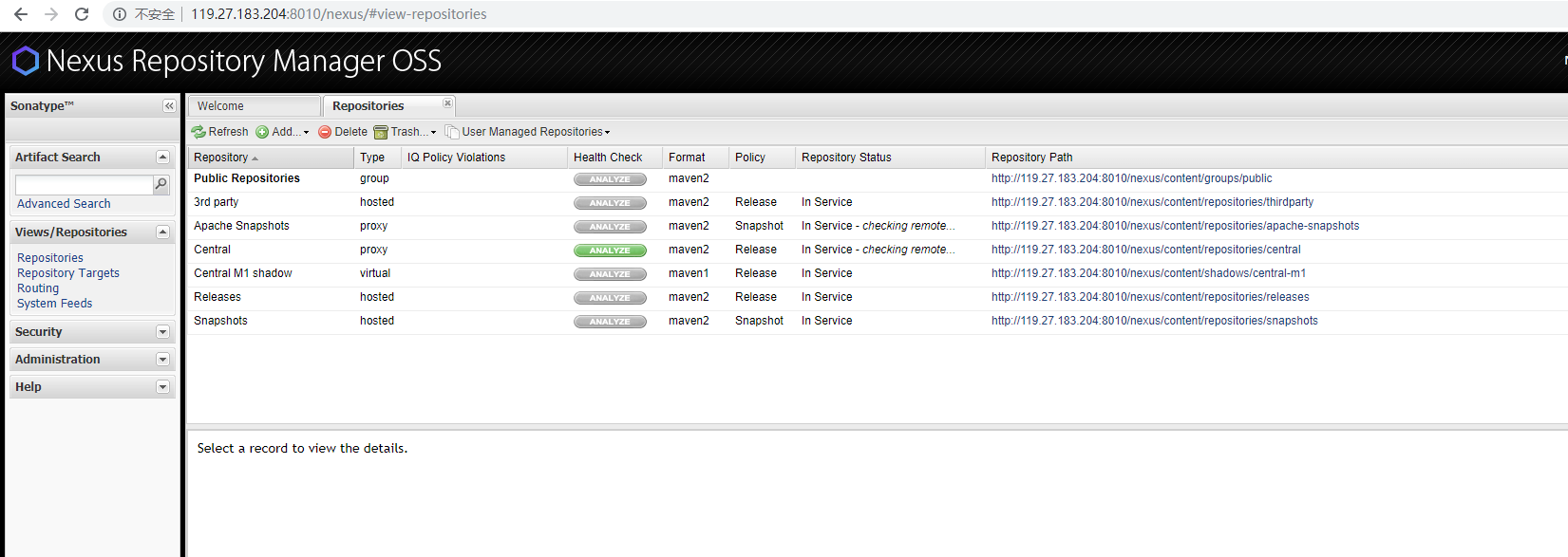Close the Repositories tab
This screenshot has height=557, width=1568.
[447, 103]
